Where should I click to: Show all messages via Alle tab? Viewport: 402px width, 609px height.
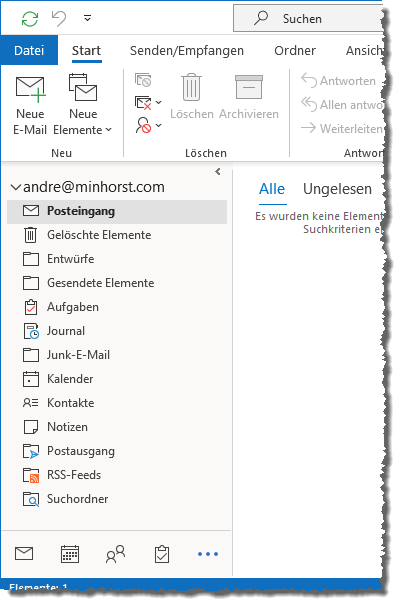click(273, 190)
